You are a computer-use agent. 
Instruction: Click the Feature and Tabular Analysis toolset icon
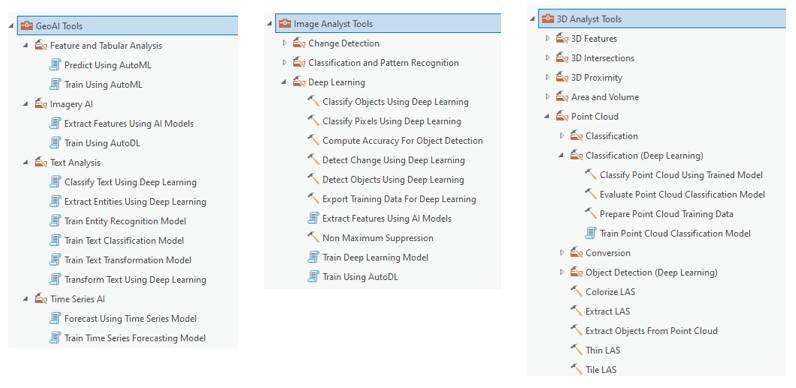(41, 46)
